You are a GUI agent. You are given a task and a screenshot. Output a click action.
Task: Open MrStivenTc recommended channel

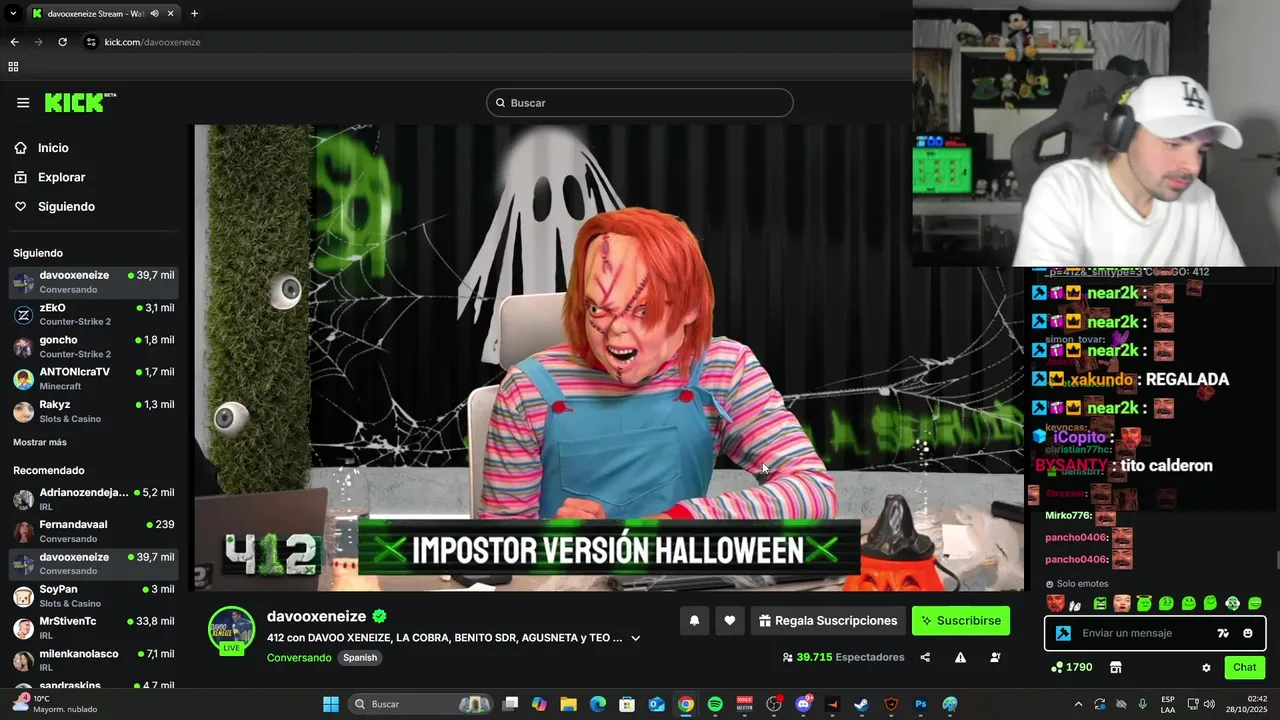click(x=94, y=628)
